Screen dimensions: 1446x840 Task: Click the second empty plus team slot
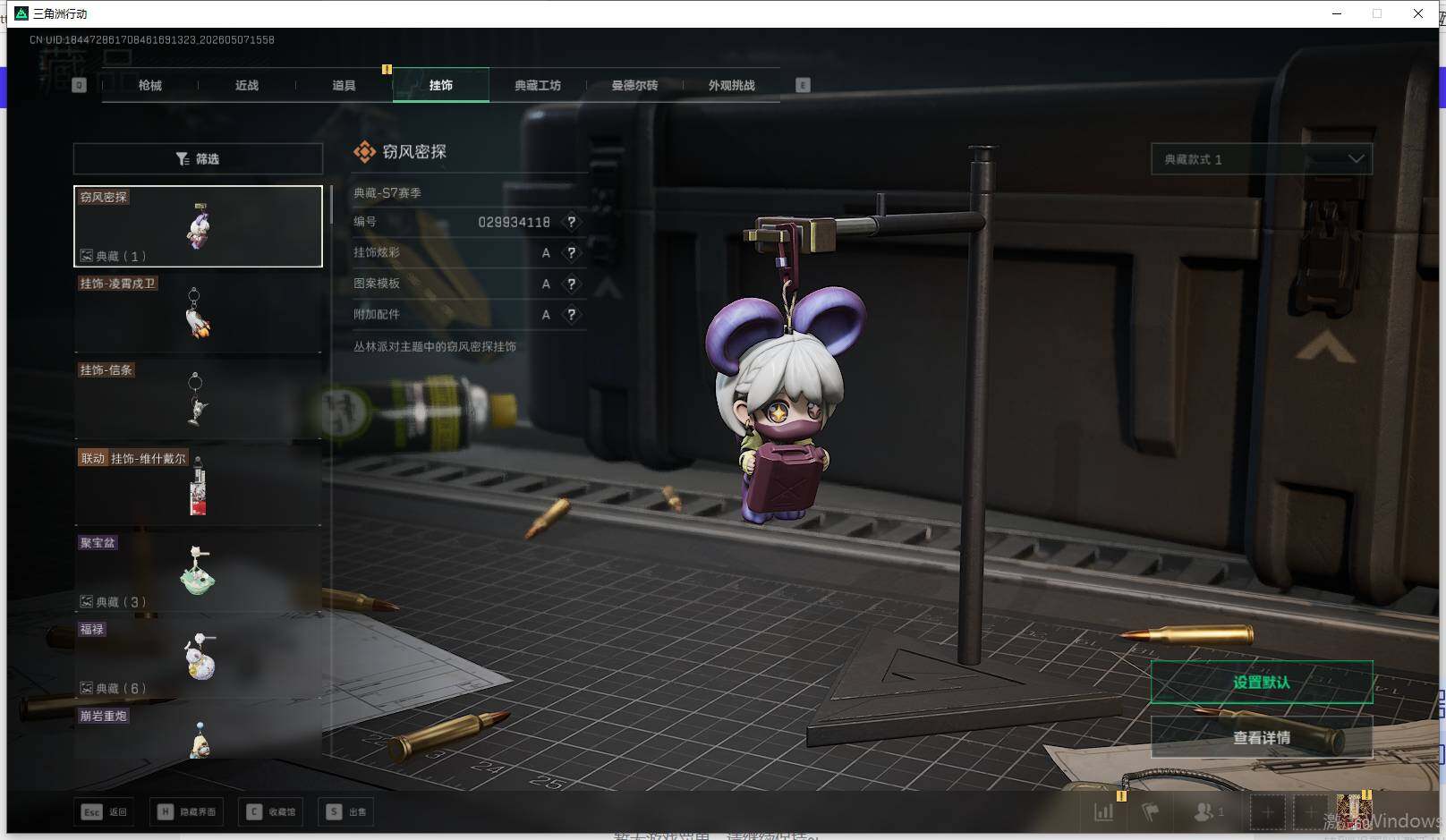coord(1310,813)
